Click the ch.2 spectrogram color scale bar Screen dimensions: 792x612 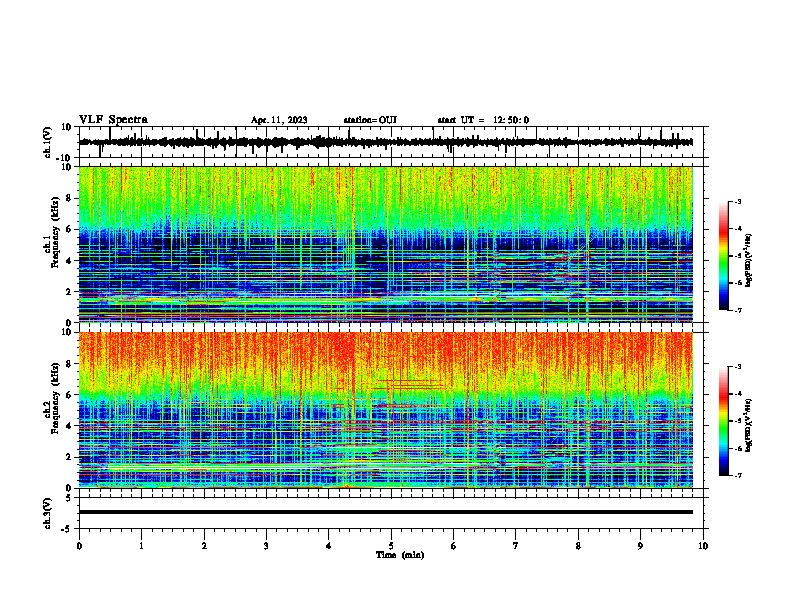pyautogui.click(x=723, y=421)
